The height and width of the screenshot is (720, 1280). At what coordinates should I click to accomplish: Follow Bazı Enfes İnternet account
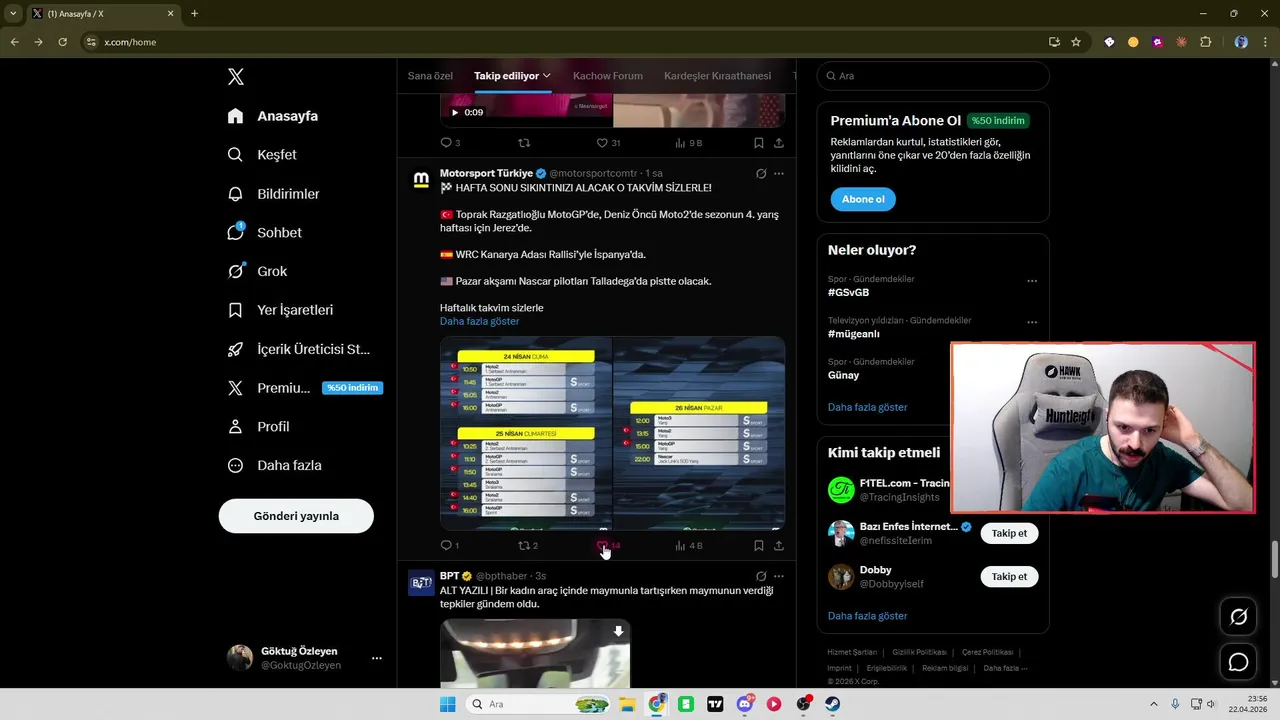pos(1009,533)
